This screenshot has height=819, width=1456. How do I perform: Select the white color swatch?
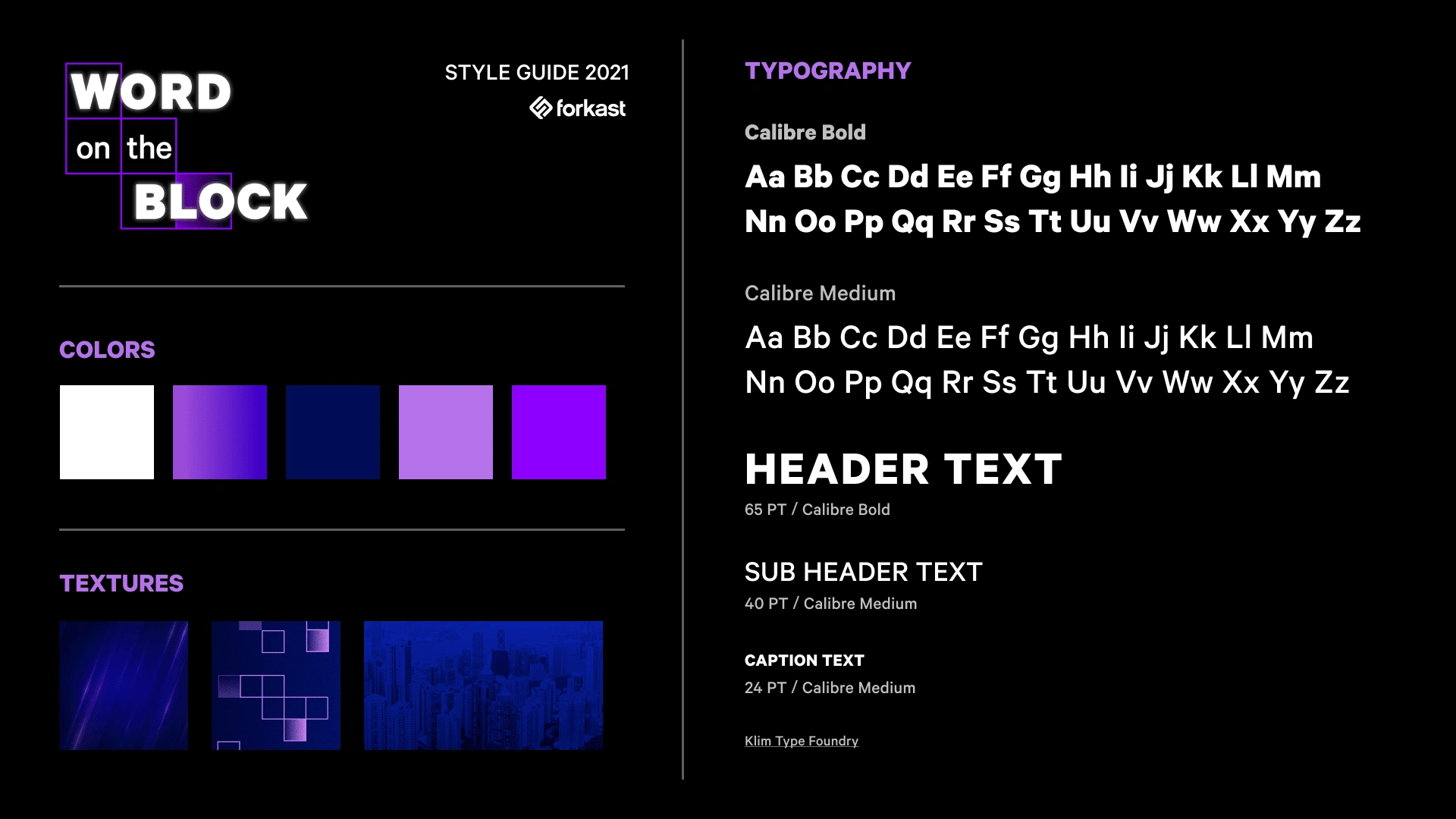tap(107, 432)
